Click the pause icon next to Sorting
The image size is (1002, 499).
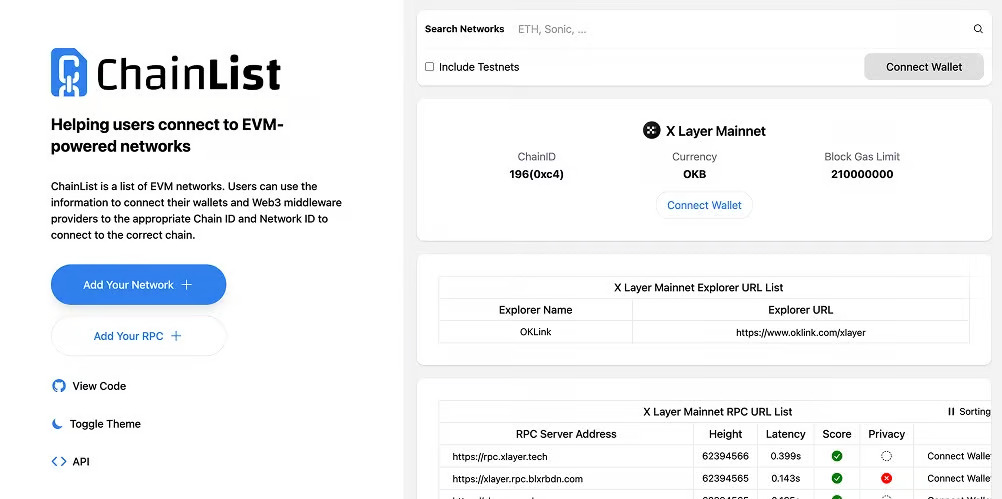(951, 412)
